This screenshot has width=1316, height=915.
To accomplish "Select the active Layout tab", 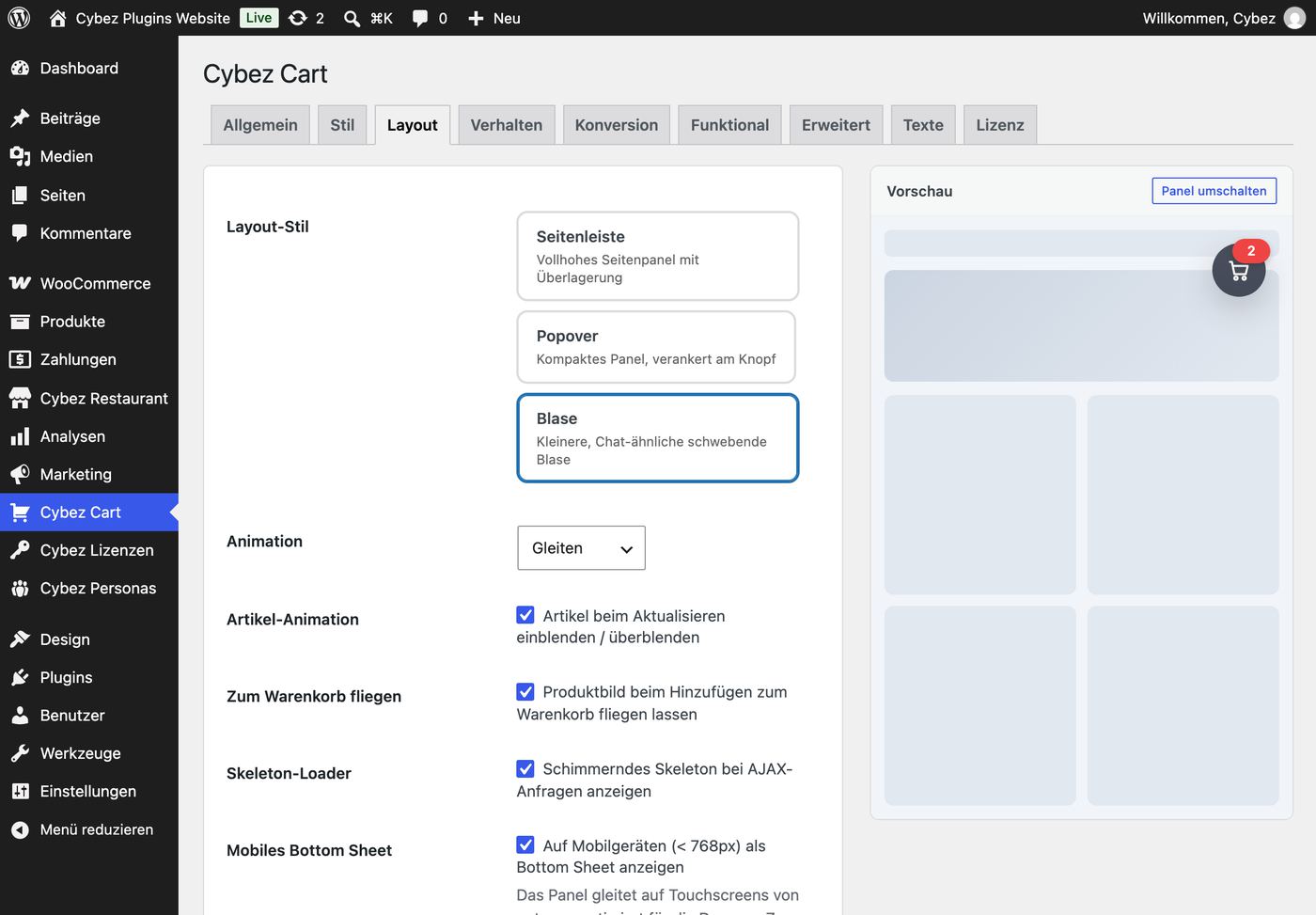I will click(x=412, y=125).
